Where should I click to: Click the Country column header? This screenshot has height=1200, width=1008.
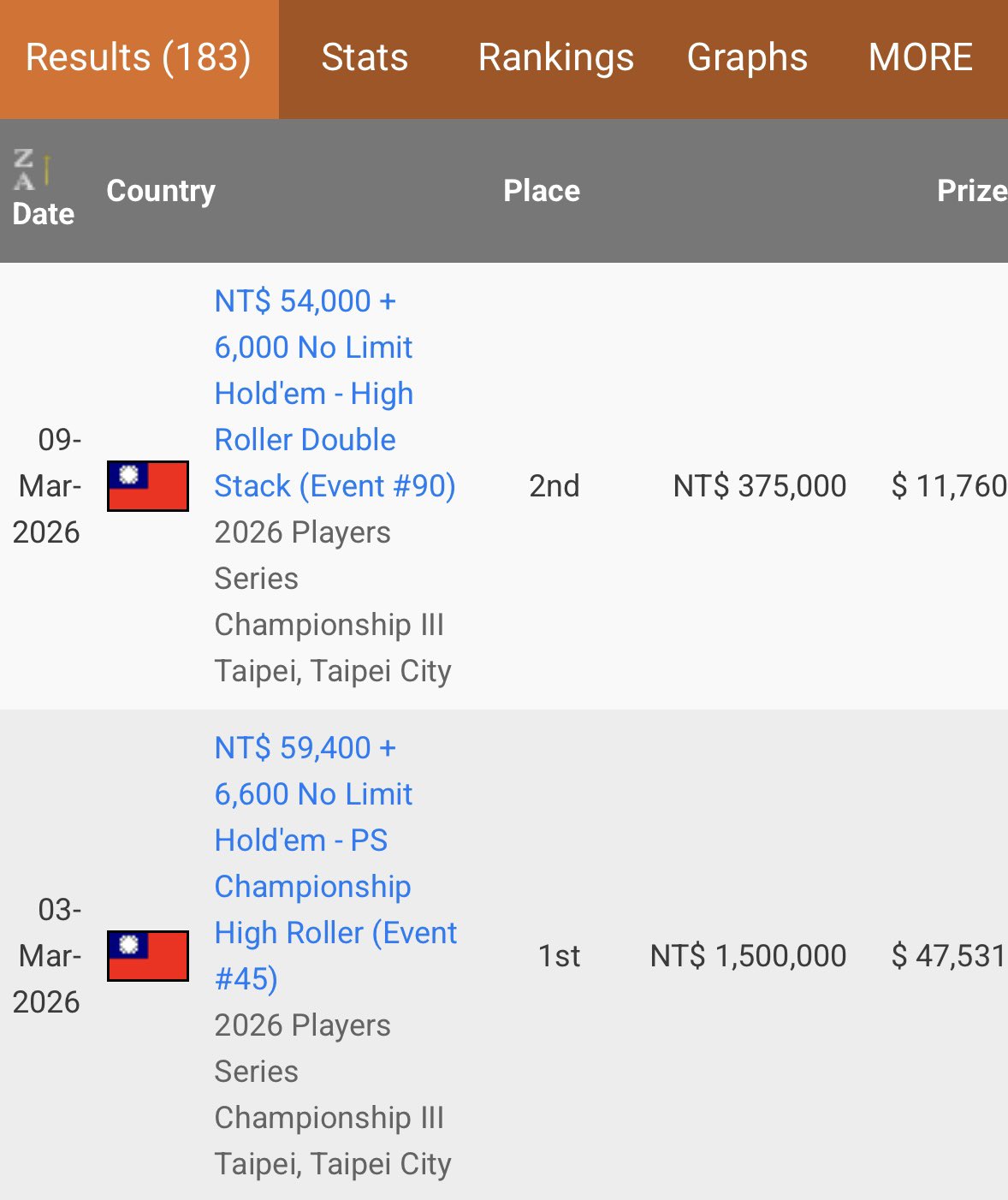tap(161, 191)
